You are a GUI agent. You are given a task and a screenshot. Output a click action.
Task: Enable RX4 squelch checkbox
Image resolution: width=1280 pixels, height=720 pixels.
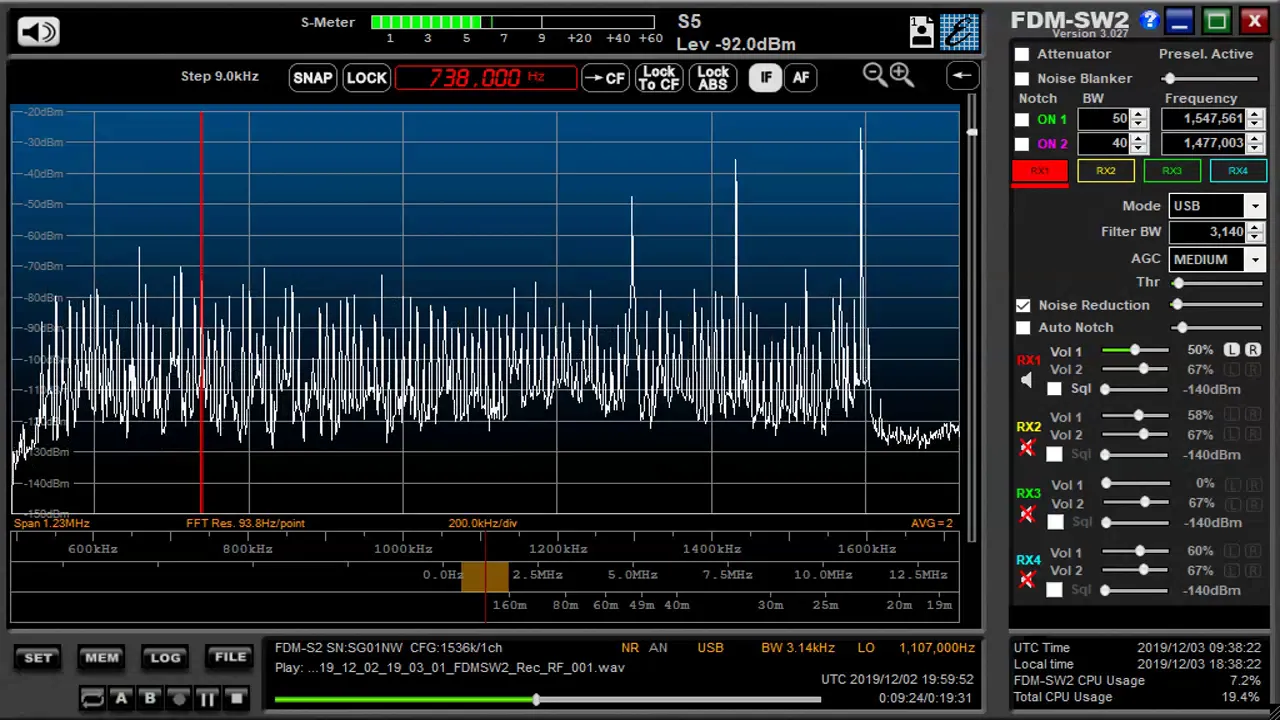coord(1054,590)
